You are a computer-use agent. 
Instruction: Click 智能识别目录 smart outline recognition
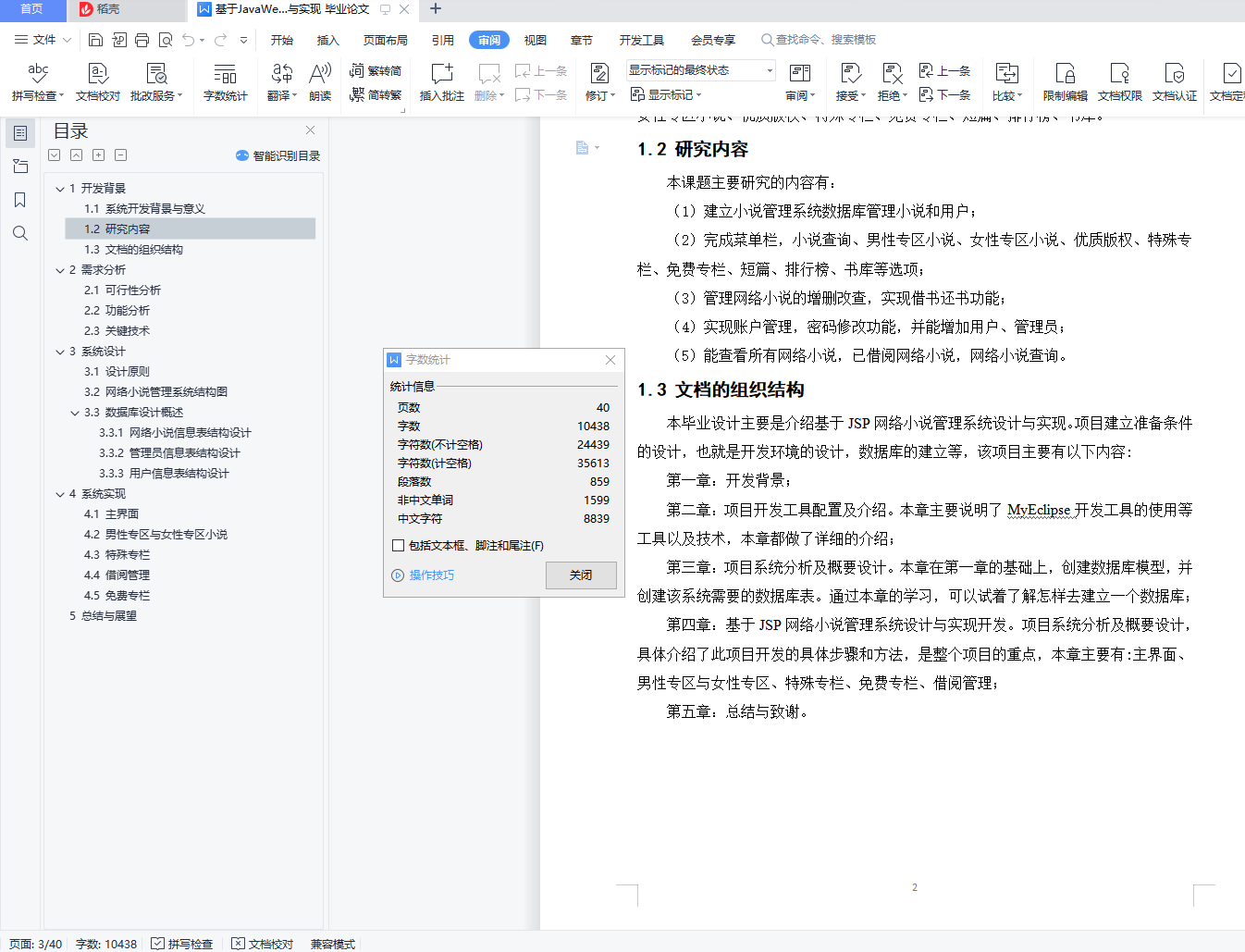pos(278,155)
